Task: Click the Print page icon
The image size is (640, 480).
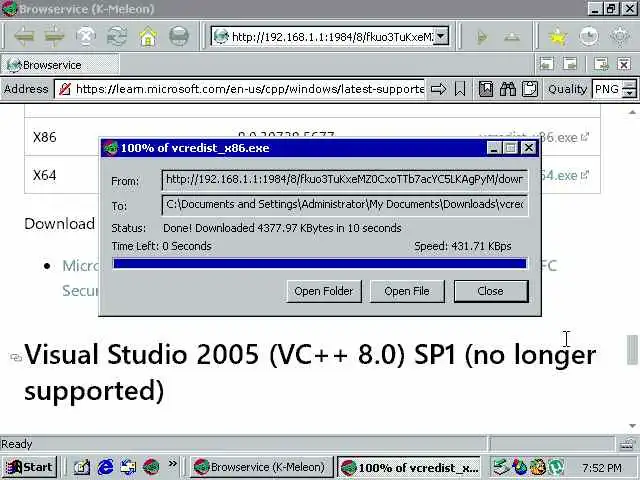Action: 179,37
